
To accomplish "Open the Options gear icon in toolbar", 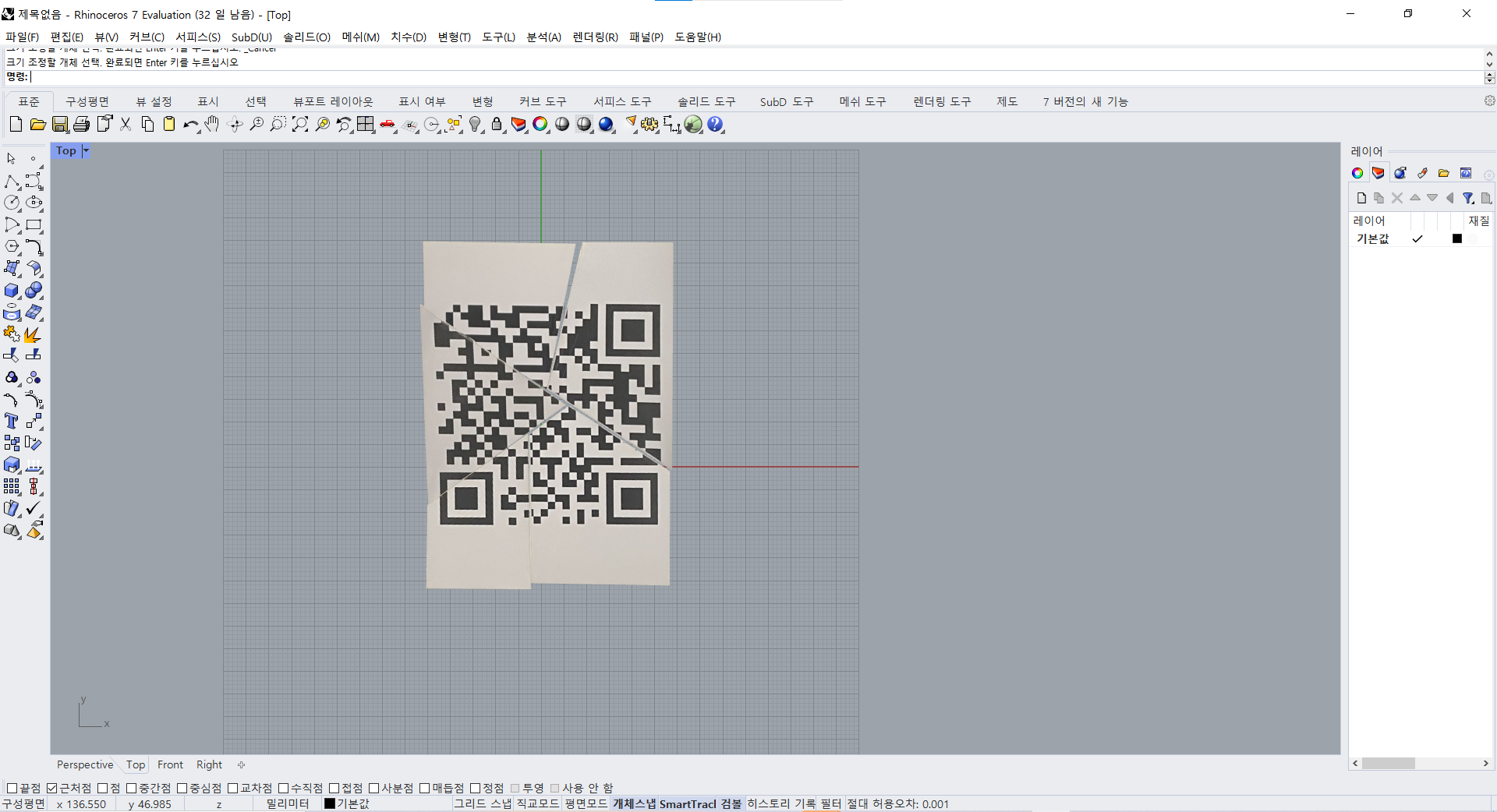I will (x=649, y=124).
